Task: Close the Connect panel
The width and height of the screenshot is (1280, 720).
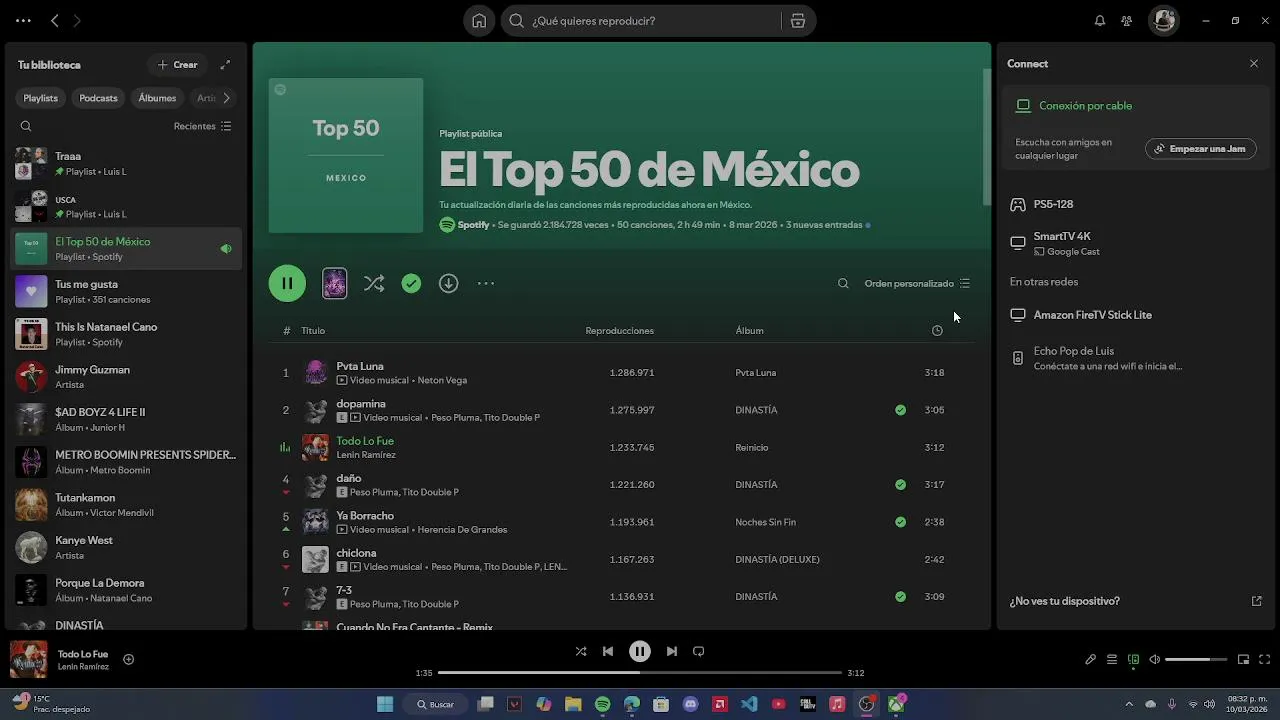Action: pos(1254,64)
